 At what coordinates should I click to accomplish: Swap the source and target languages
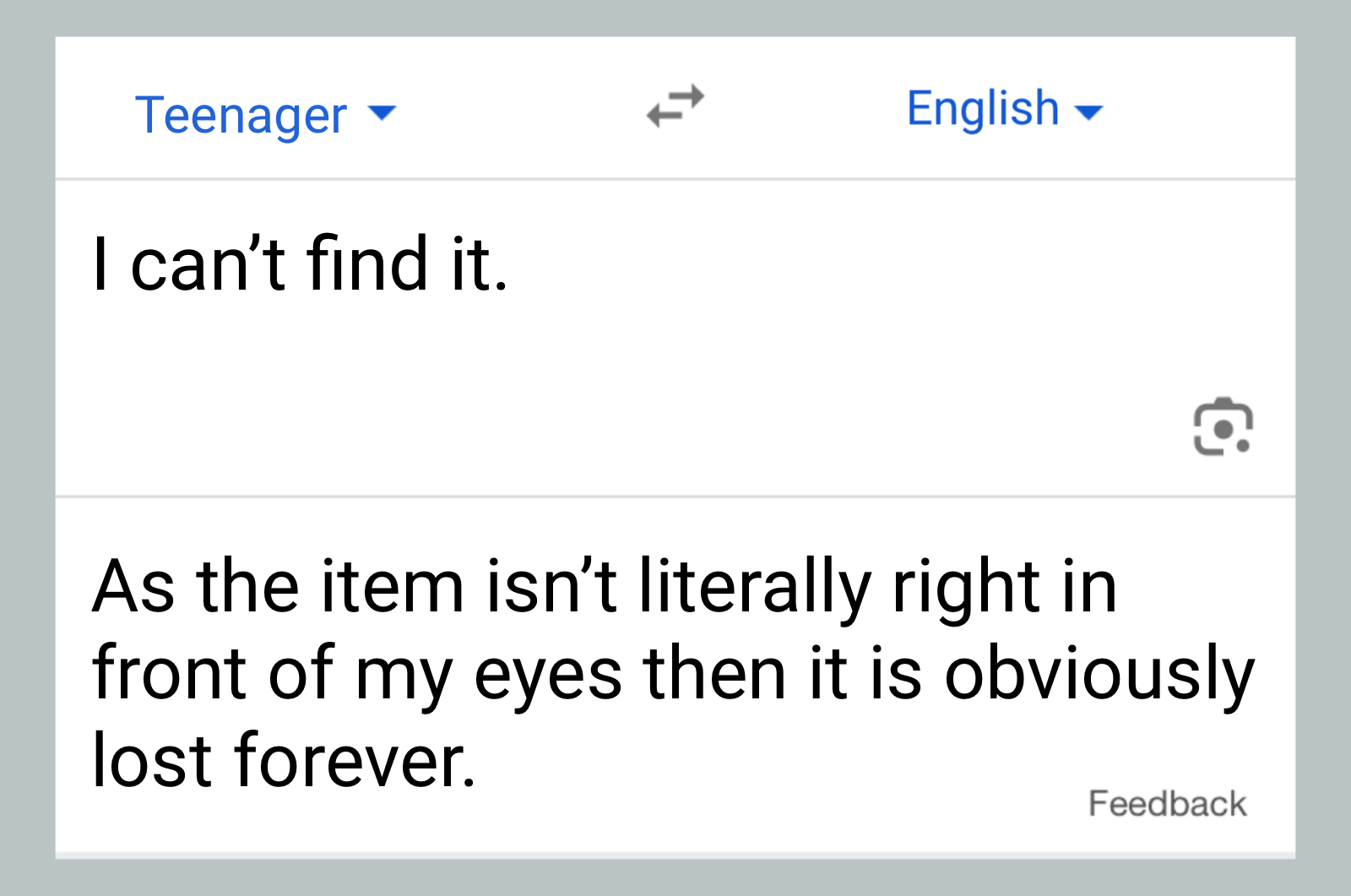coord(675,106)
